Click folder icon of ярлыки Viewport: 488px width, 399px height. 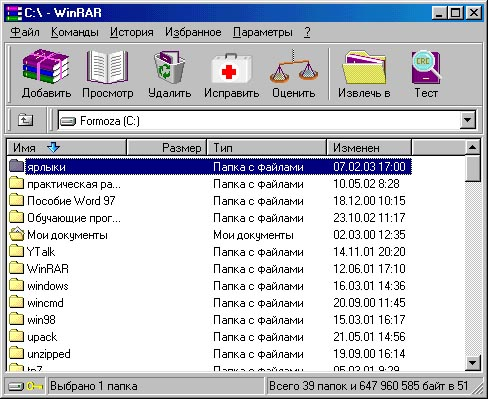pos(16,166)
